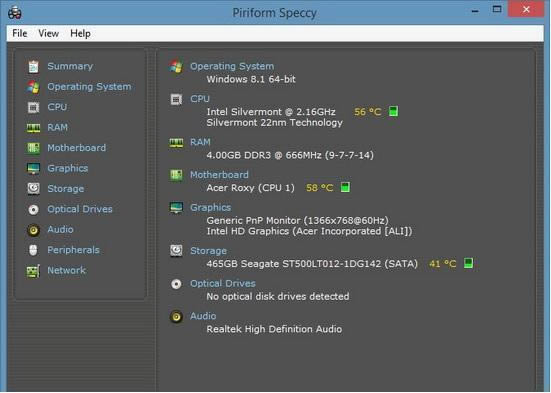
Task: Select the Network card sidebar icon
Action: point(33,271)
